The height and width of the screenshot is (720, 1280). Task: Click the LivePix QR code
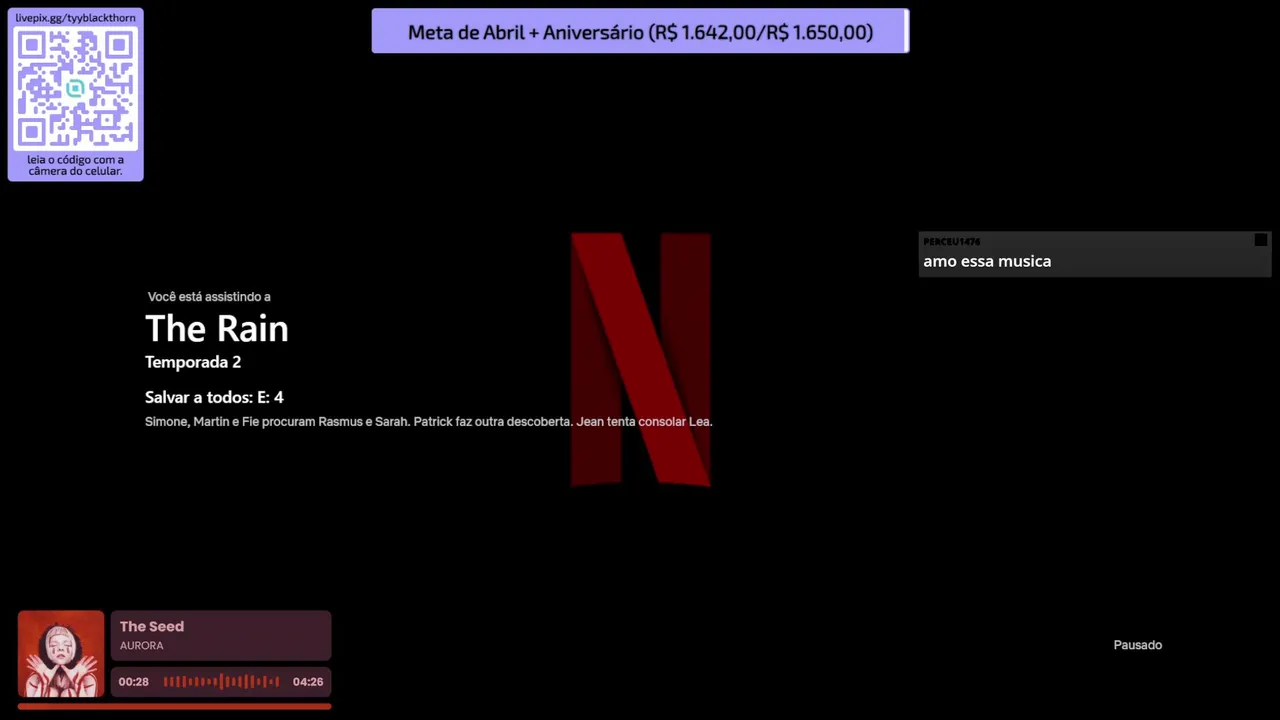coord(75,88)
